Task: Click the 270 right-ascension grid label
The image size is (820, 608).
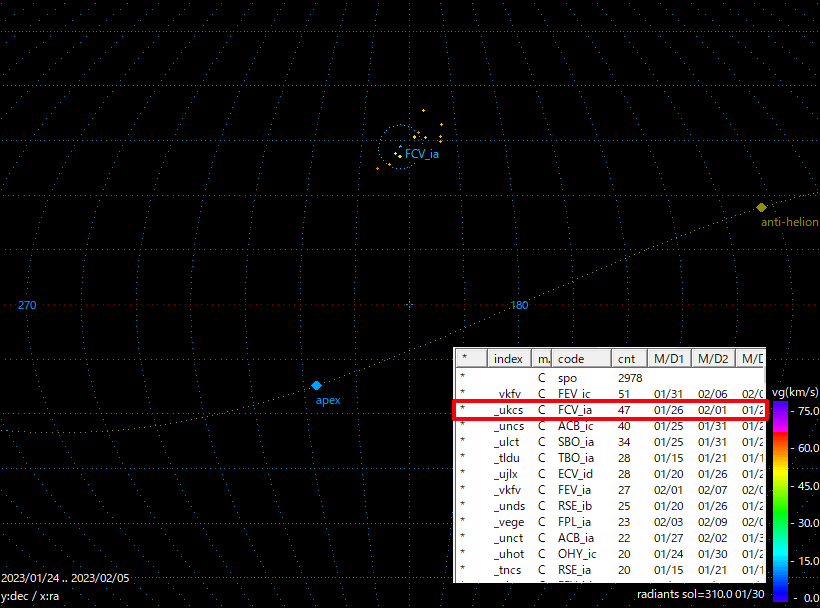Action: coord(27,305)
